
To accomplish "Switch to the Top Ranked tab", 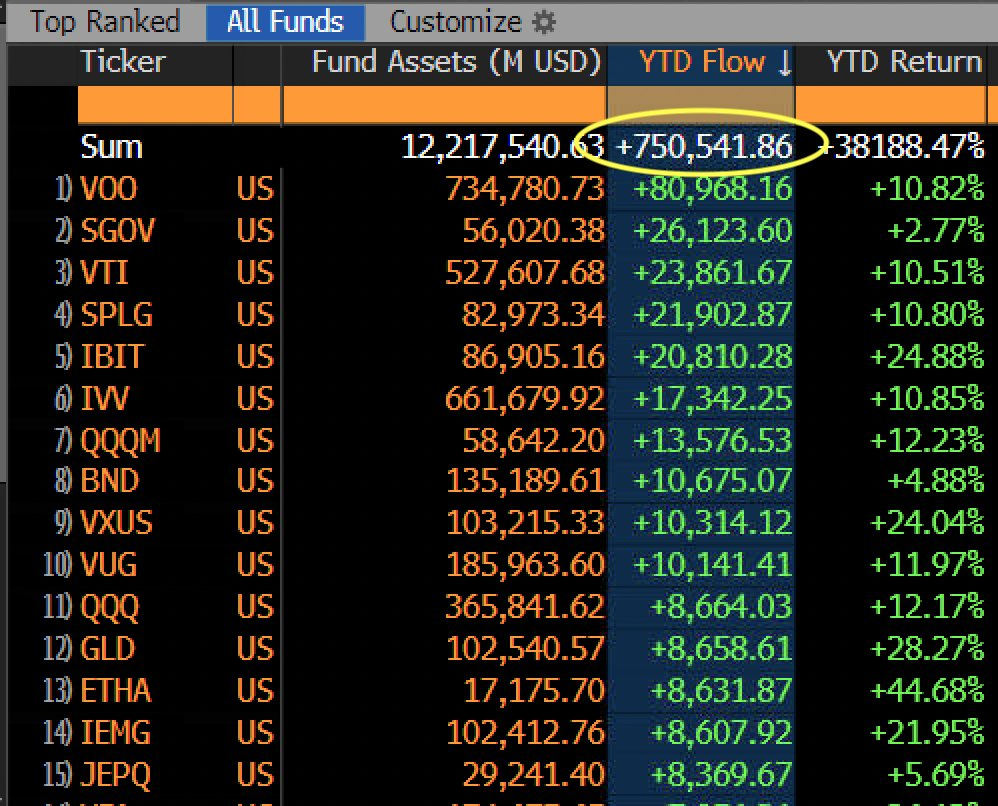I will [x=105, y=22].
